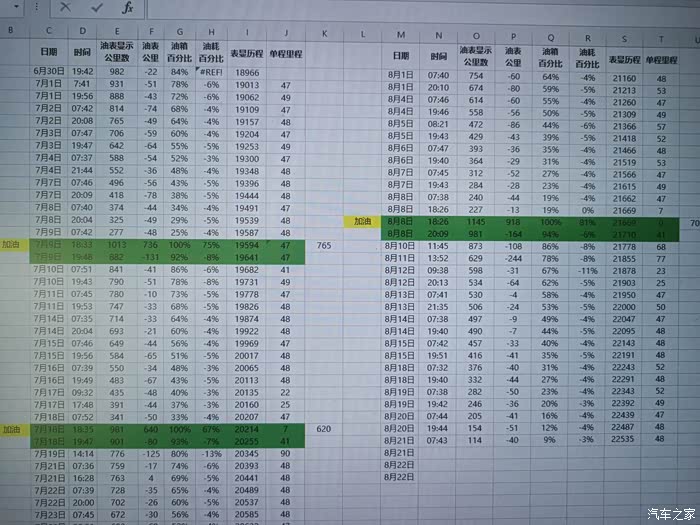
Task: Click the 单程里程 header in column J
Action: pyautogui.click(x=286, y=54)
